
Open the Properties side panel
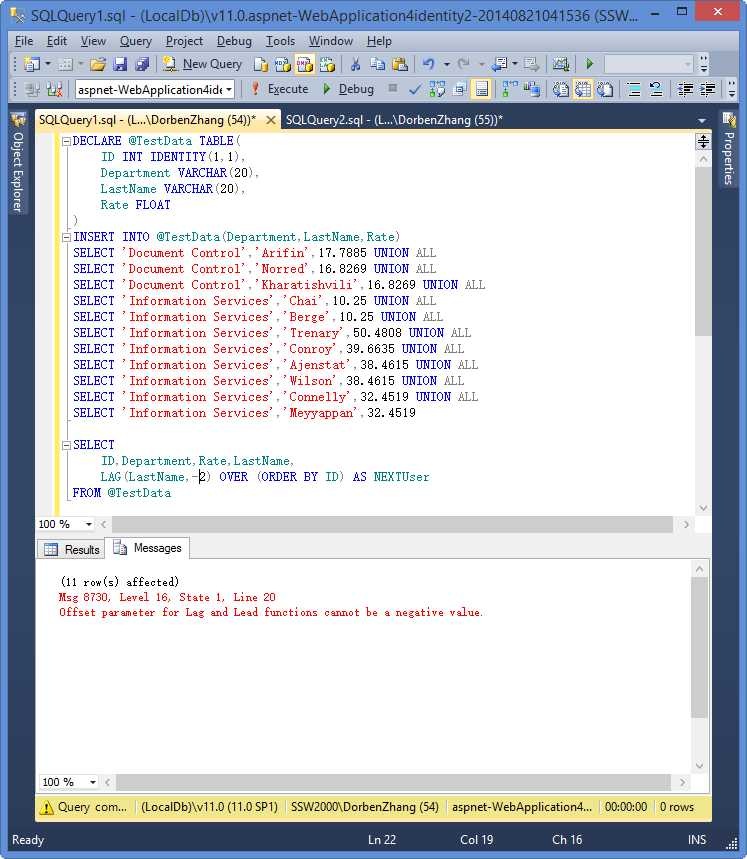pos(729,149)
